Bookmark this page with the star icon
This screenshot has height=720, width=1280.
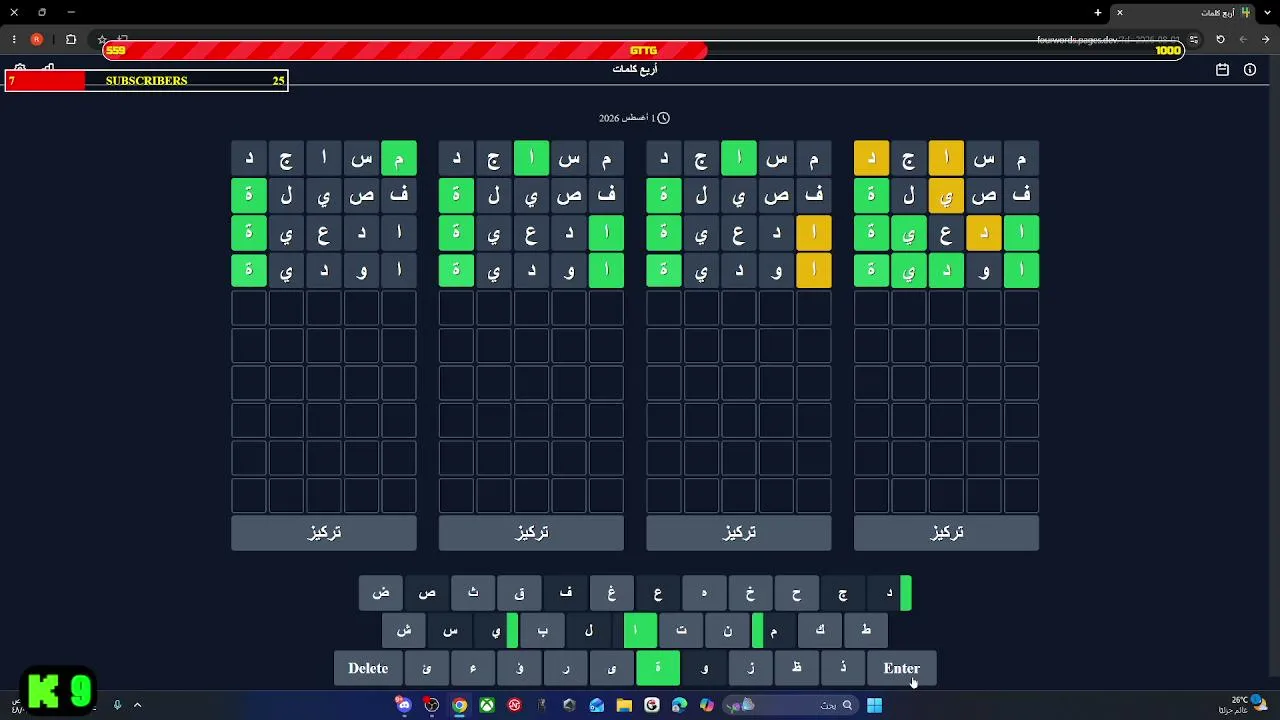pyautogui.click(x=102, y=40)
